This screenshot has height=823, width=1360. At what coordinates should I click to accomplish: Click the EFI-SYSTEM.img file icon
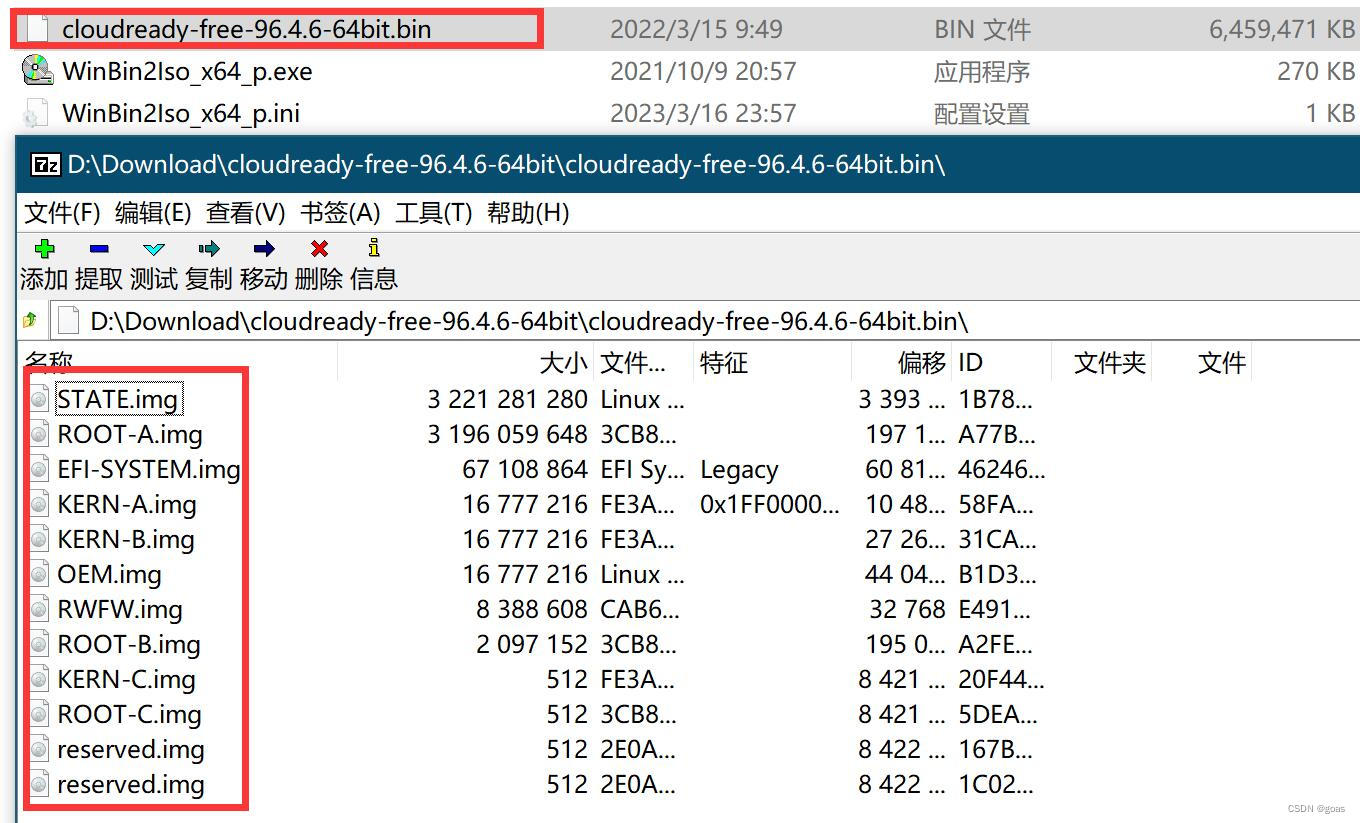[x=39, y=469]
